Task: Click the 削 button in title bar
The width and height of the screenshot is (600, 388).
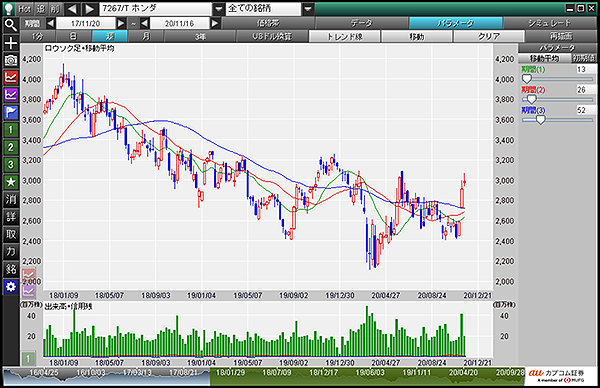Action: pos(55,9)
